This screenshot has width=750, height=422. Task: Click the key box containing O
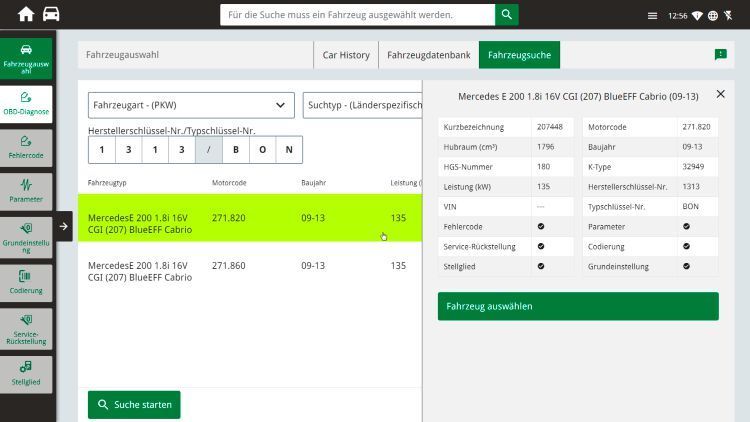[262, 150]
